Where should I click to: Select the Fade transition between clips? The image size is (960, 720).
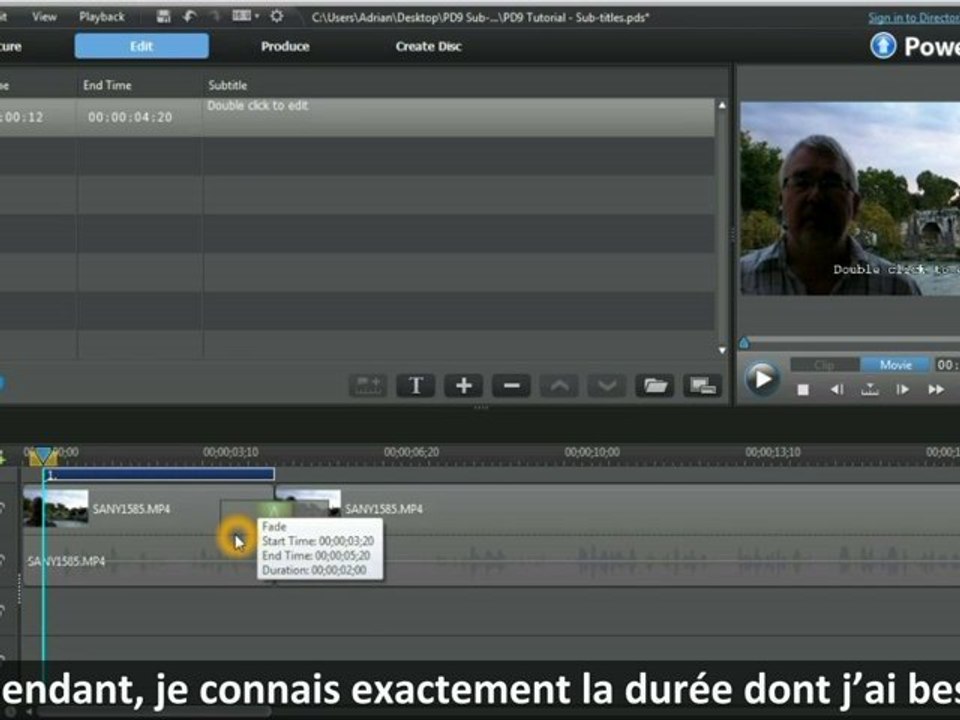pyautogui.click(x=274, y=509)
